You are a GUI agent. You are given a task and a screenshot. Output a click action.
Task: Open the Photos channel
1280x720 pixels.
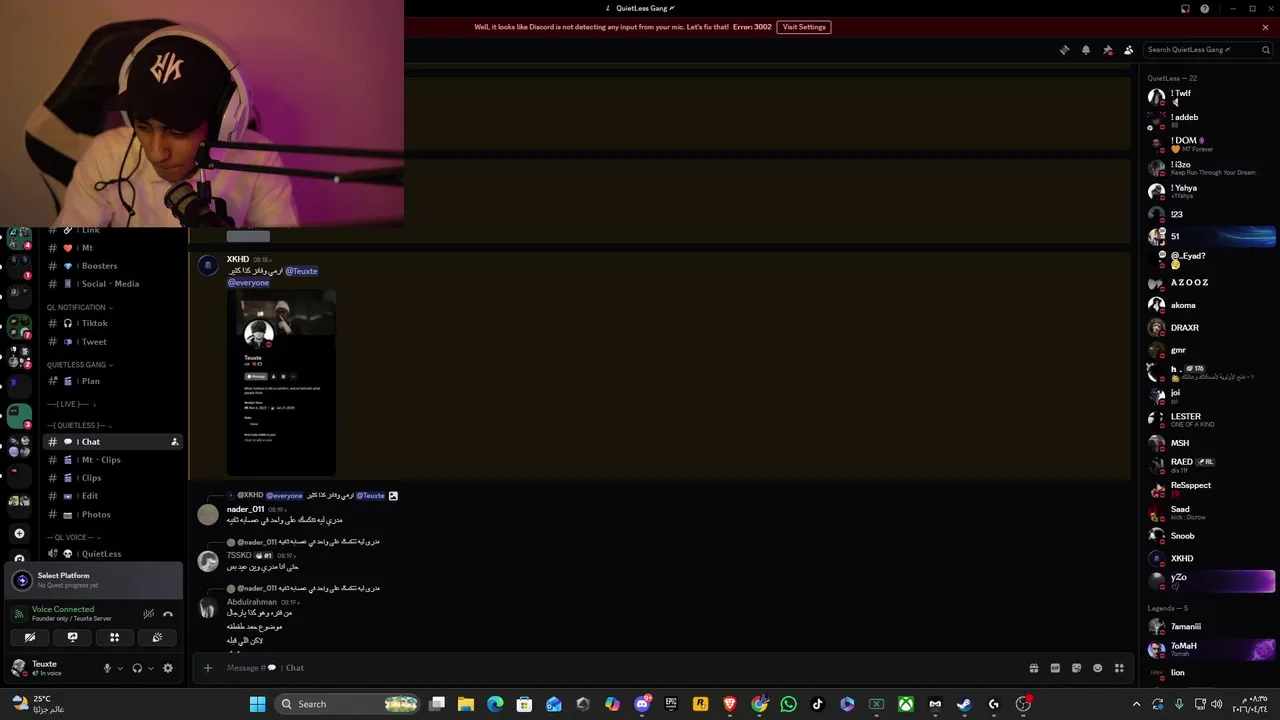pos(112,515)
